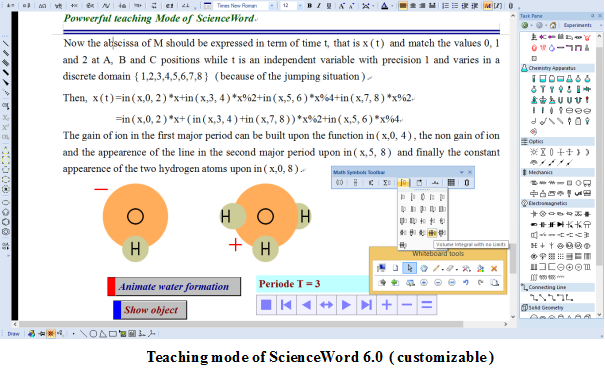Click the Animate water formation button
The image size is (605, 368).
point(174,287)
